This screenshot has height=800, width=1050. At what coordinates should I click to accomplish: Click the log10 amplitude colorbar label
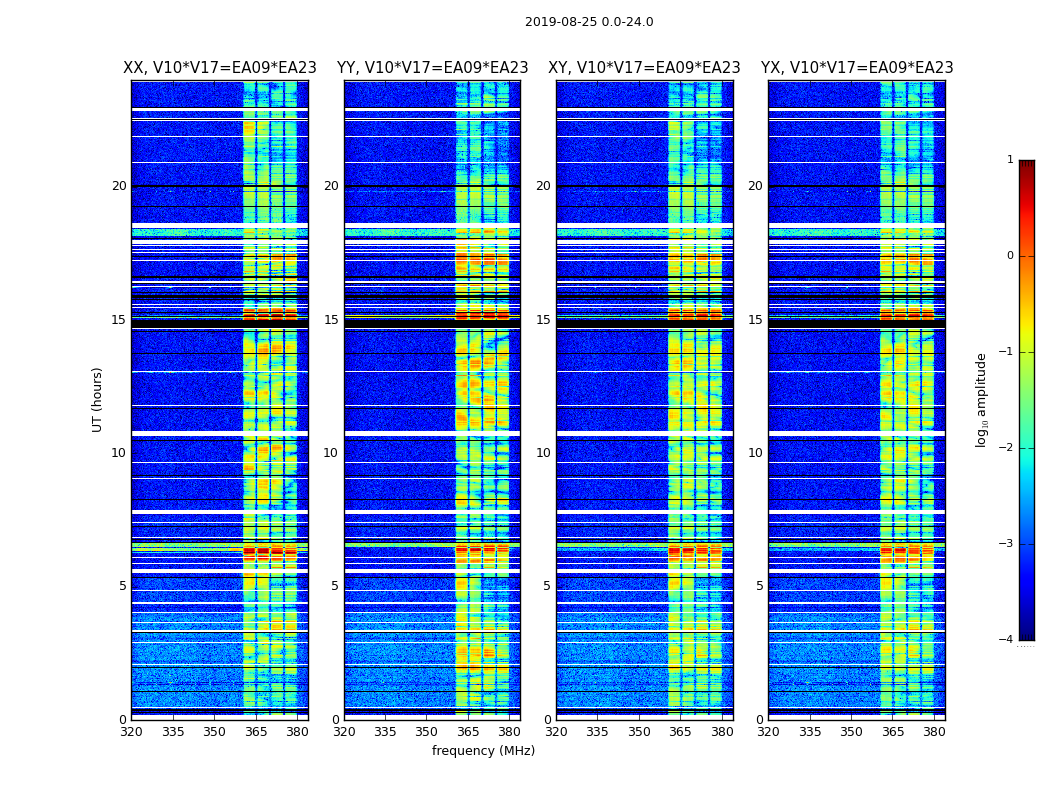pyautogui.click(x=981, y=400)
